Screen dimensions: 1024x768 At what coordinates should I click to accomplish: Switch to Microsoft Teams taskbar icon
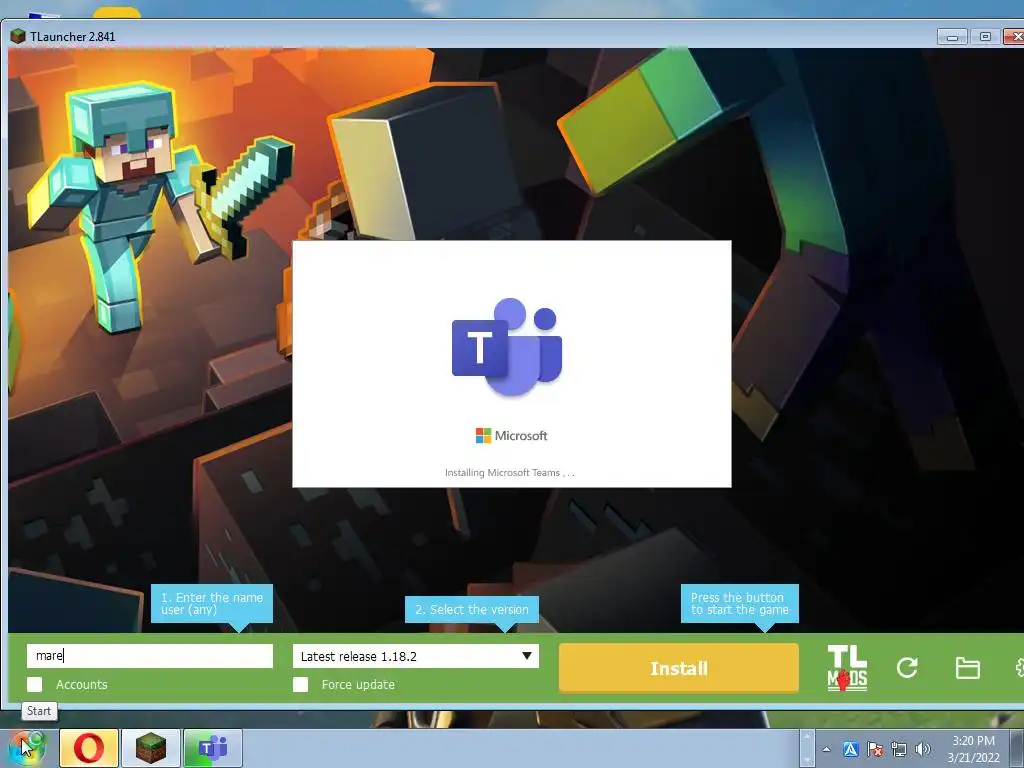point(212,748)
